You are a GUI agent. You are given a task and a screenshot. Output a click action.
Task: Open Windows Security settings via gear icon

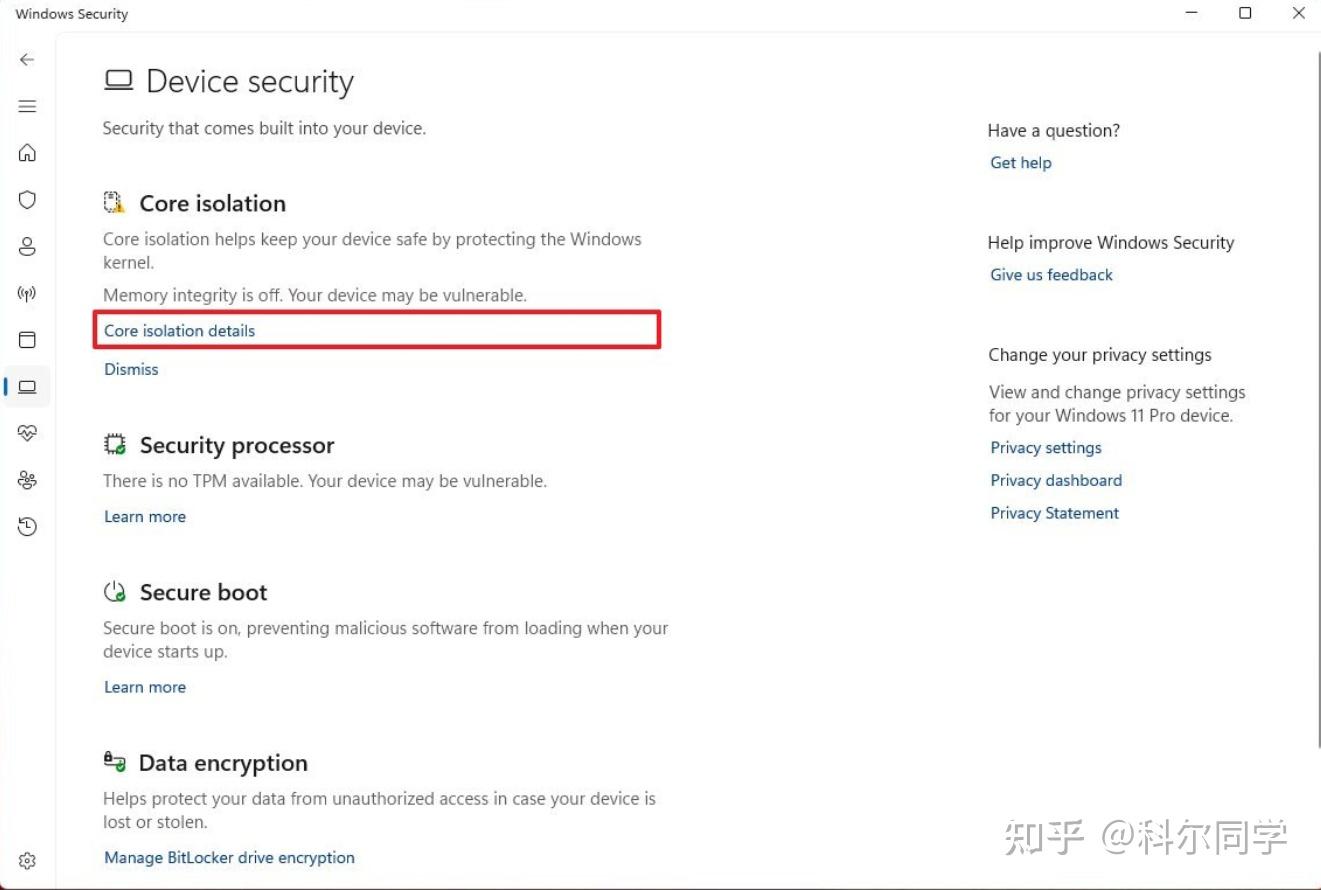tap(27, 860)
